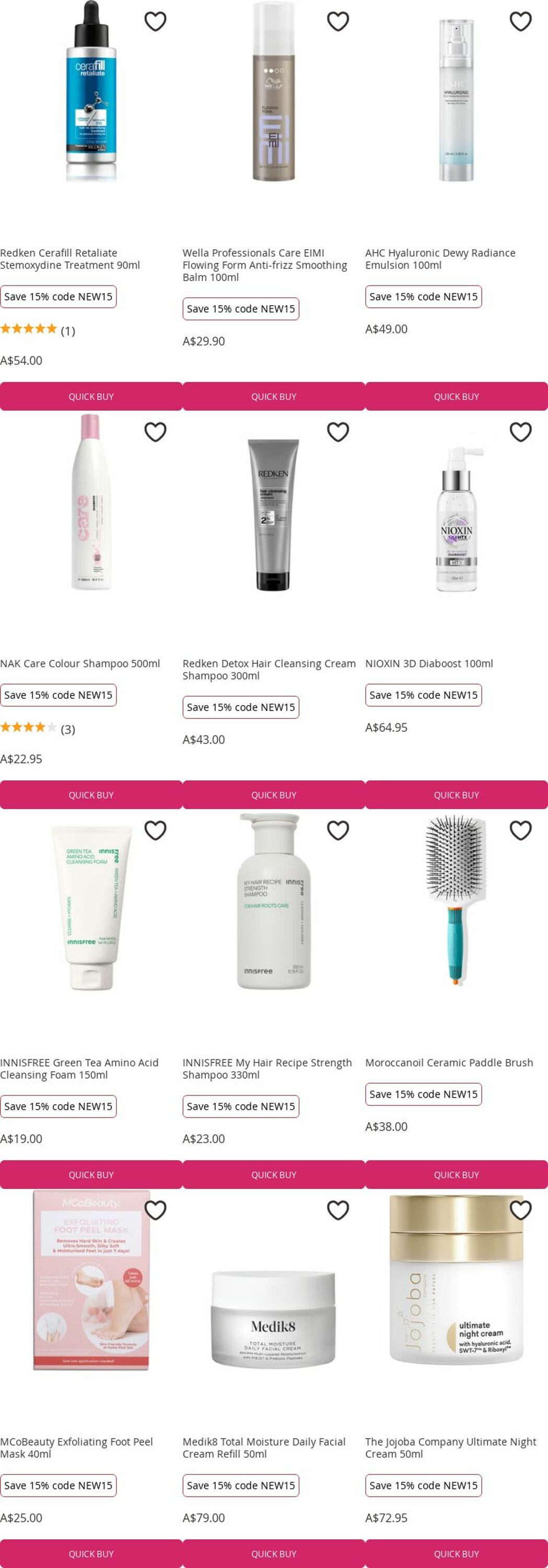Image resolution: width=548 pixels, height=1568 pixels.
Task: Click NEW15 promo badge under Wella balm
Action: tap(241, 308)
